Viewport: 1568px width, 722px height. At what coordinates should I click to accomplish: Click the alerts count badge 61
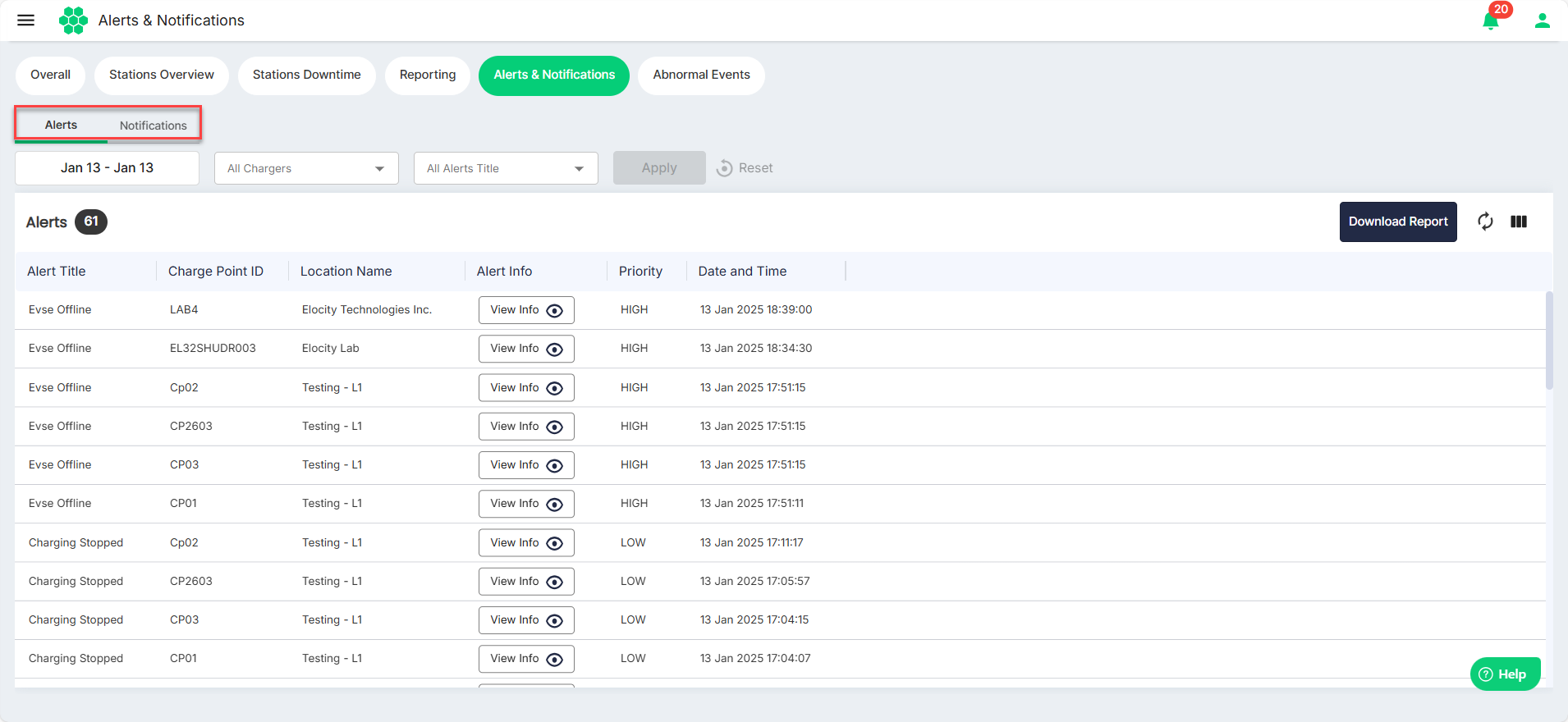[91, 222]
